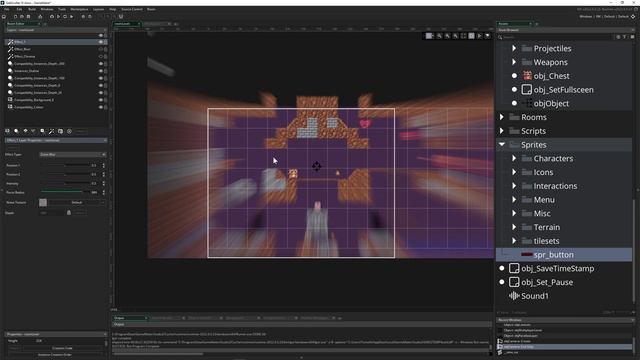Click the fit-to-window icon in canvas toolbar

pyautogui.click(x=463, y=36)
